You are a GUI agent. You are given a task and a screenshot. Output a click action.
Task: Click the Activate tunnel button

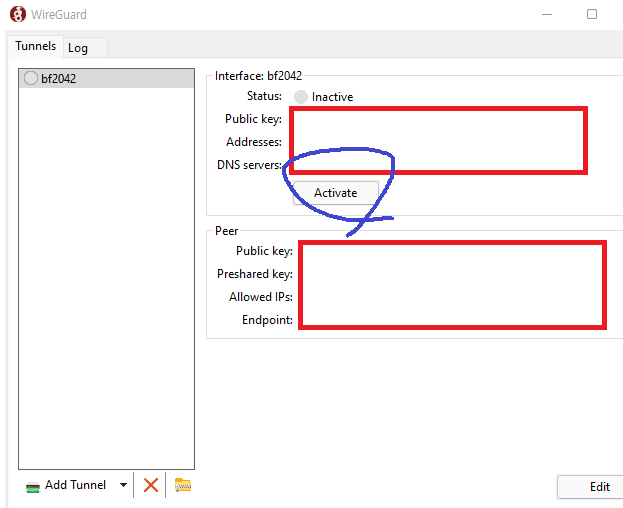[336, 193]
